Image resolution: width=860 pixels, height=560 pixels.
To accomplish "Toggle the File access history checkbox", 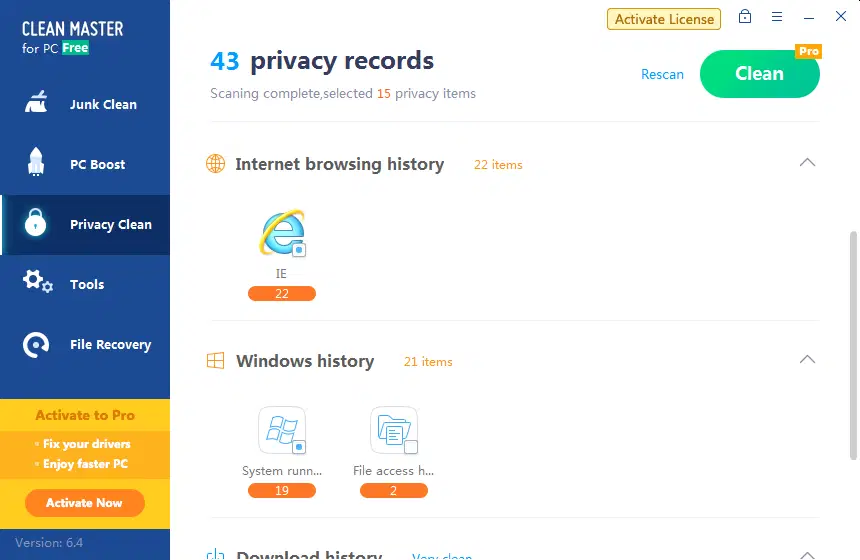I will pos(411,447).
